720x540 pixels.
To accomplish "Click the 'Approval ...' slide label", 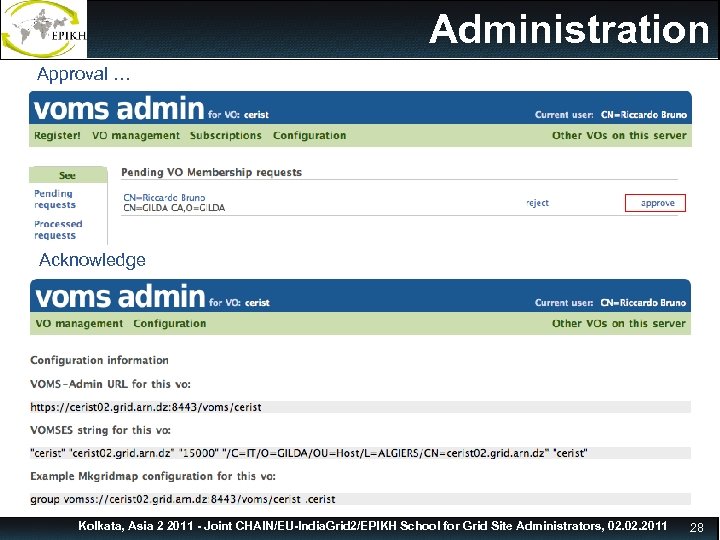I will coord(84,74).
